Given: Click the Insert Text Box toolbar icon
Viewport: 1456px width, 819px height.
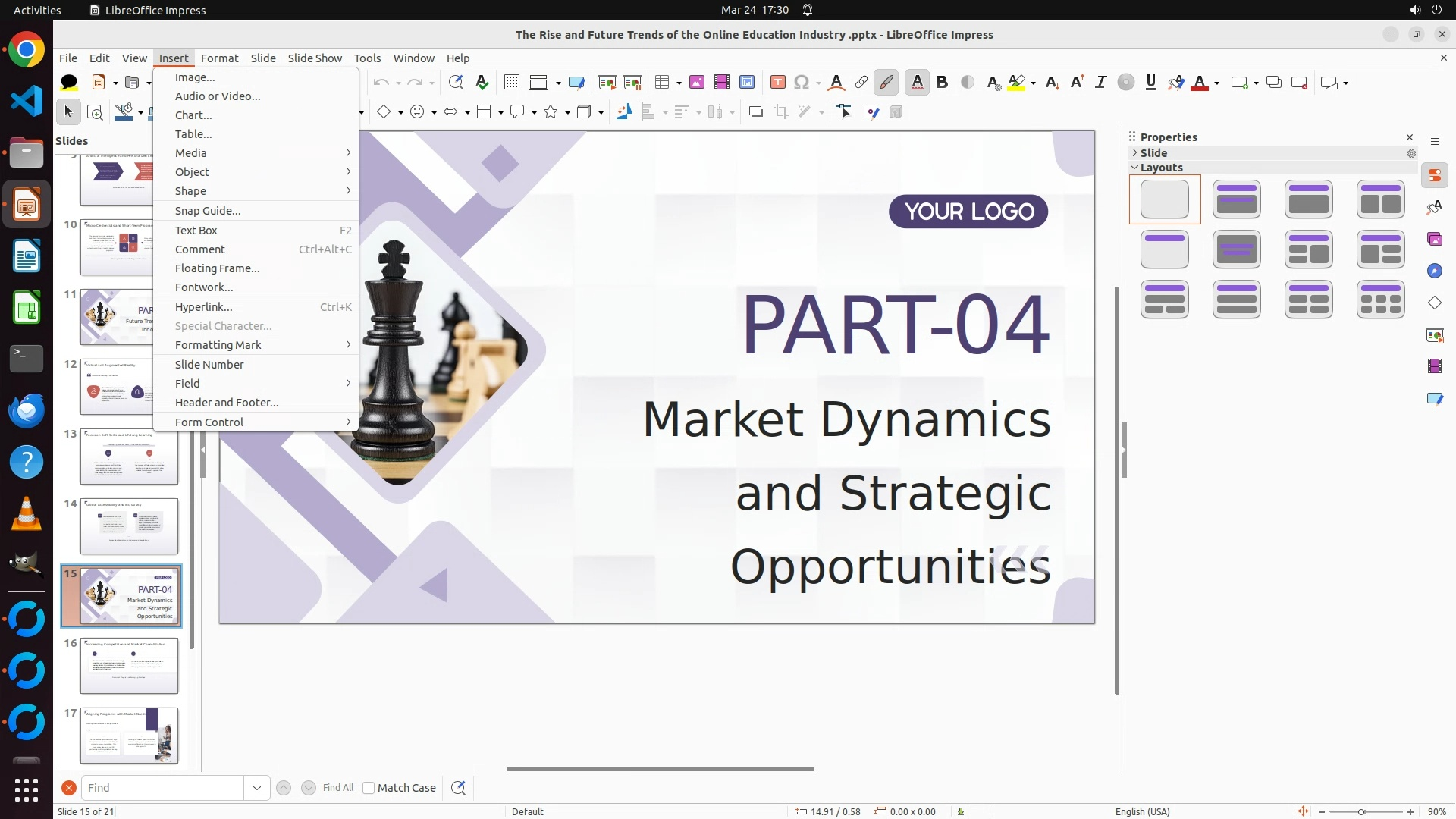Looking at the screenshot, I should point(777,83).
